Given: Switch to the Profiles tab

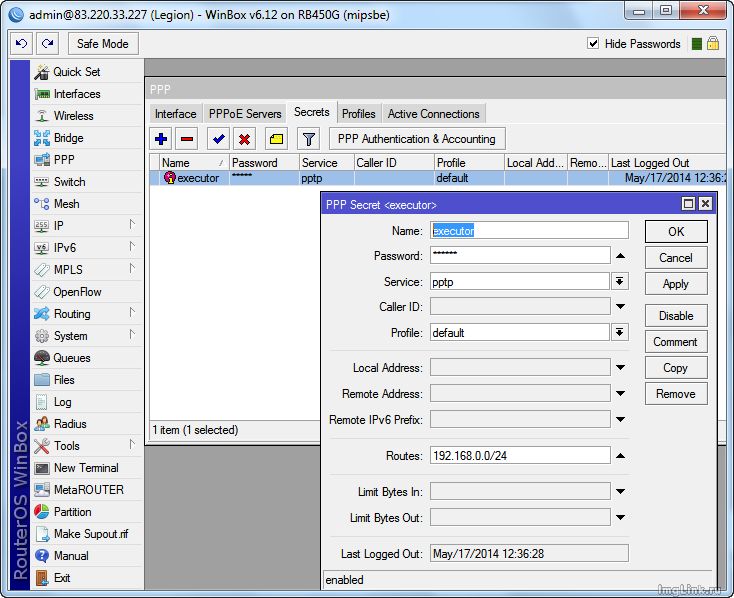Looking at the screenshot, I should [x=359, y=114].
